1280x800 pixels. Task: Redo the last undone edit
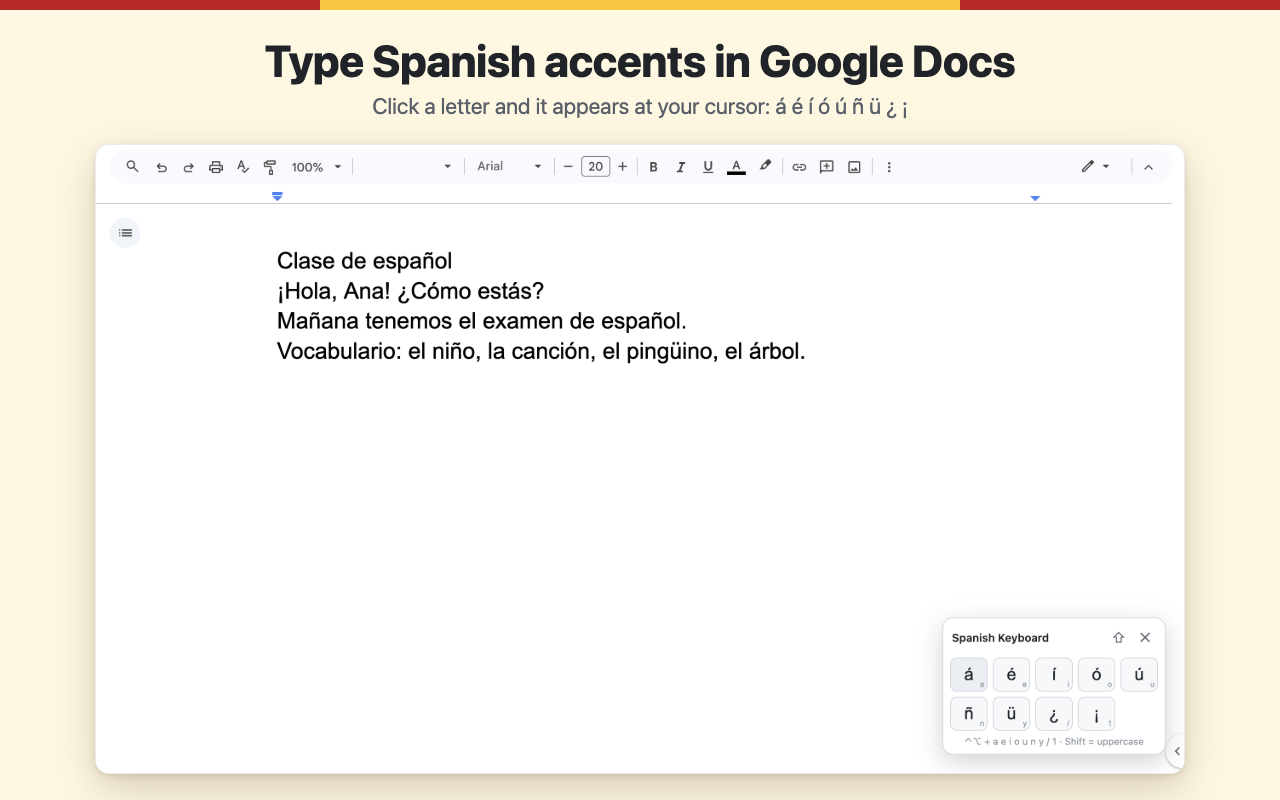point(188,167)
